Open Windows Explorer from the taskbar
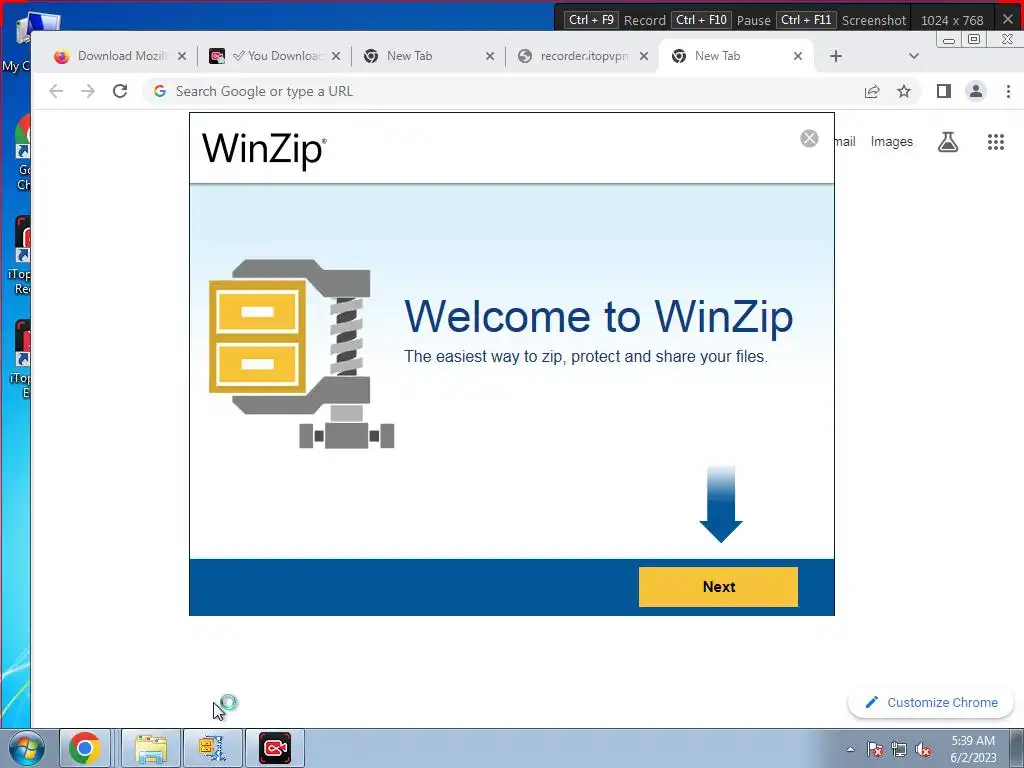Screen dimensions: 1024x768 [x=151, y=748]
